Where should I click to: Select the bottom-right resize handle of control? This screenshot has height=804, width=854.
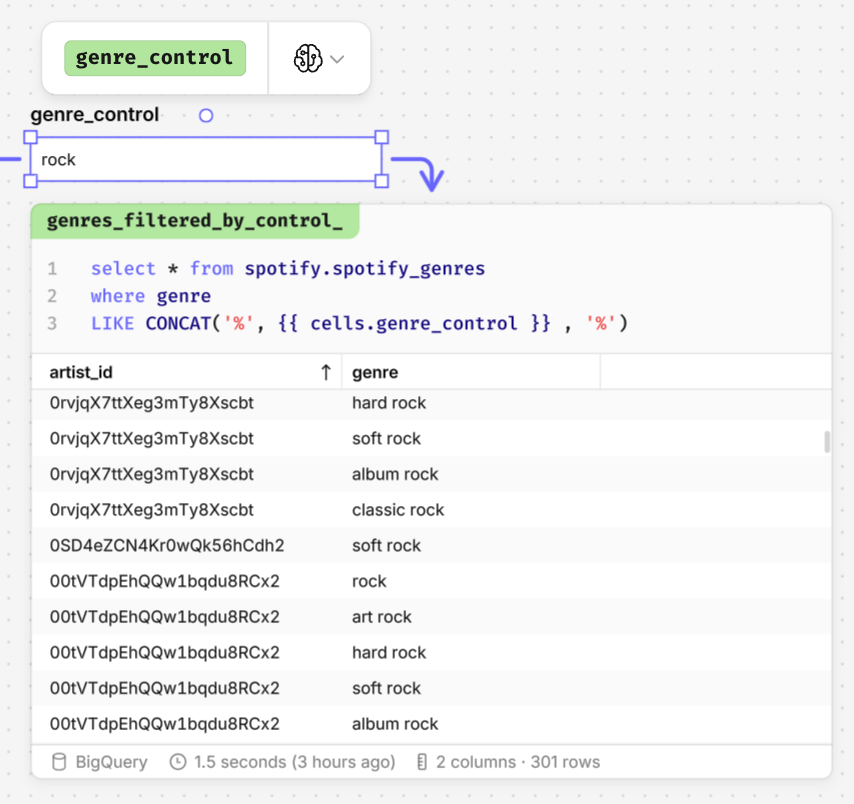382,181
